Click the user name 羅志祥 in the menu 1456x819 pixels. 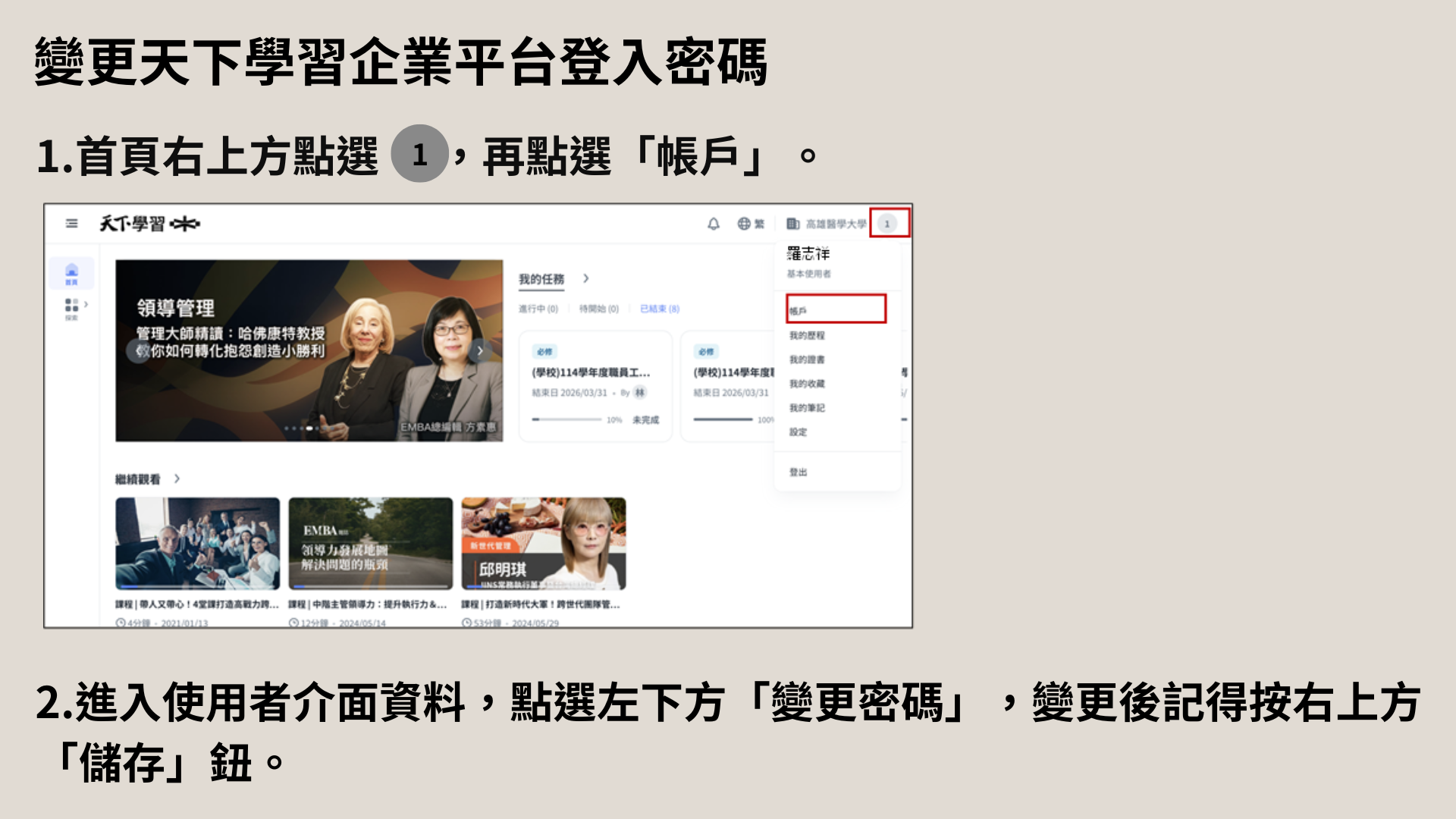(808, 253)
